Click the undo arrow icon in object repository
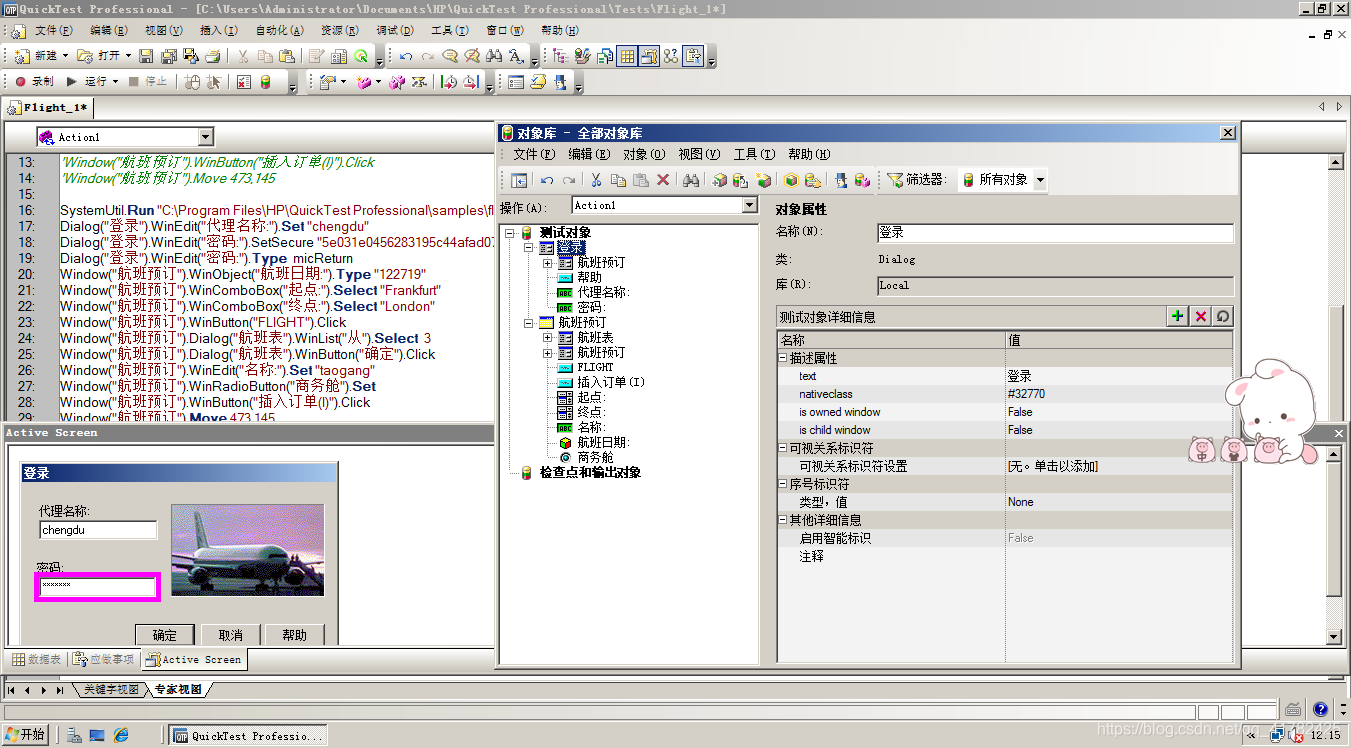Image resolution: width=1351 pixels, height=748 pixels. click(x=546, y=182)
